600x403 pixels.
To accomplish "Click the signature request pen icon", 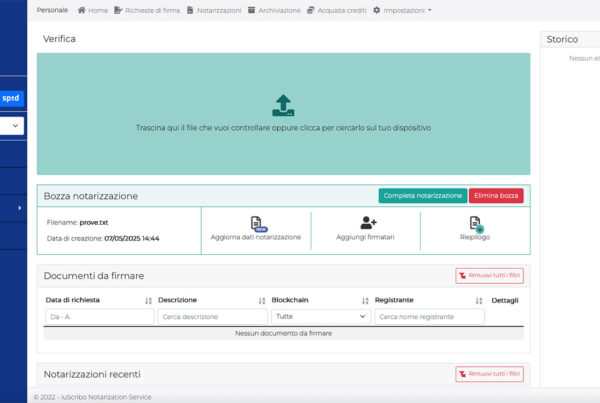I will tap(118, 10).
